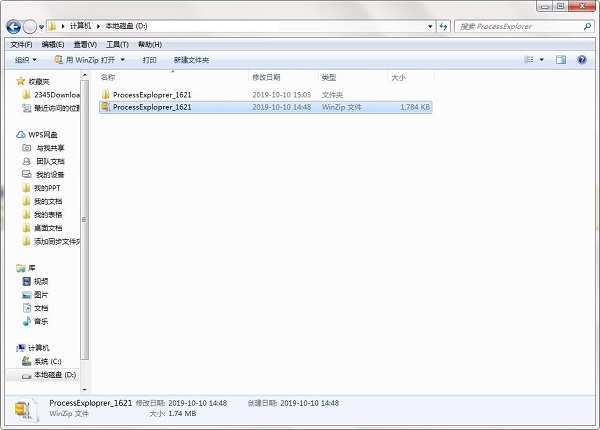Select 系统 (C:) drive

tap(47, 361)
